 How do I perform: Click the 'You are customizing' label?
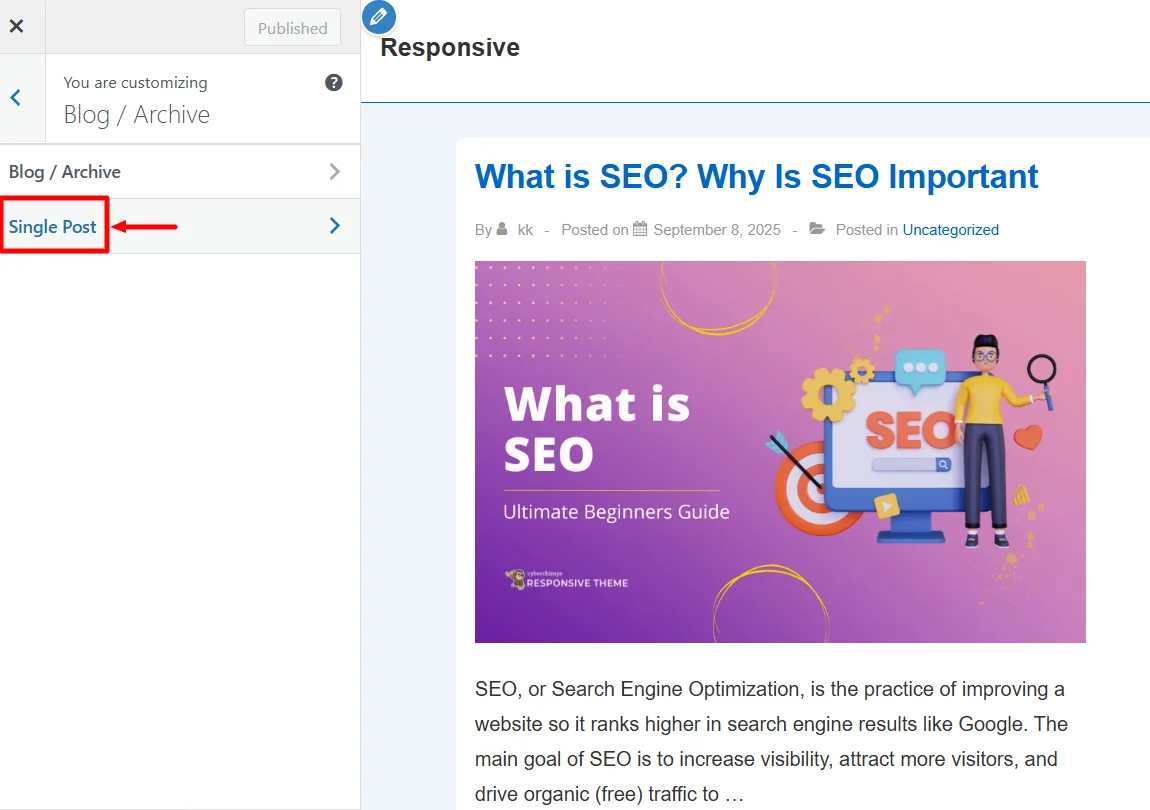[x=136, y=82]
